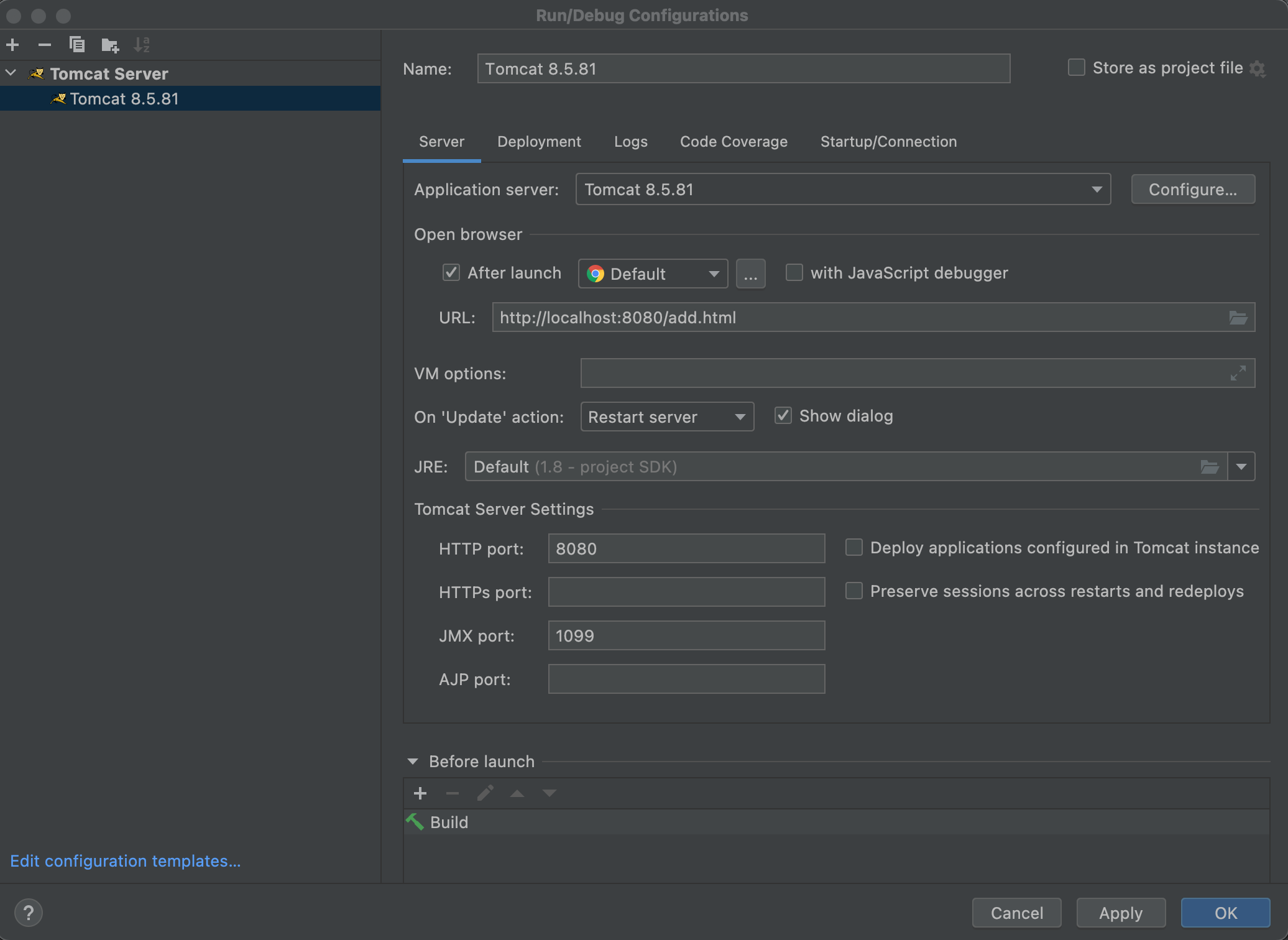The image size is (1288, 940).
Task: Click the JRE Default field
Action: 846,467
